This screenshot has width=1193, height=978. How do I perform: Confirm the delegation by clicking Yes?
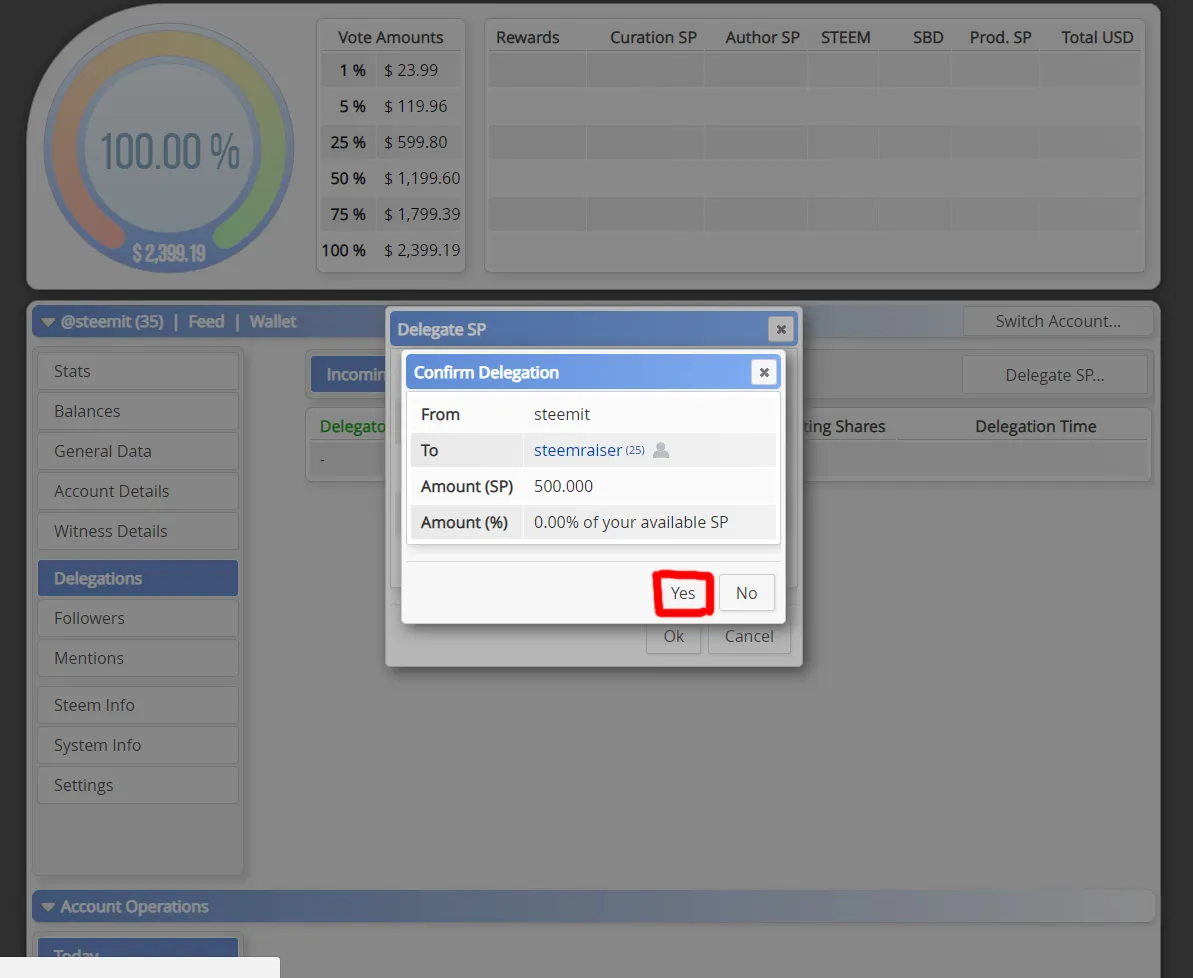[682, 593]
